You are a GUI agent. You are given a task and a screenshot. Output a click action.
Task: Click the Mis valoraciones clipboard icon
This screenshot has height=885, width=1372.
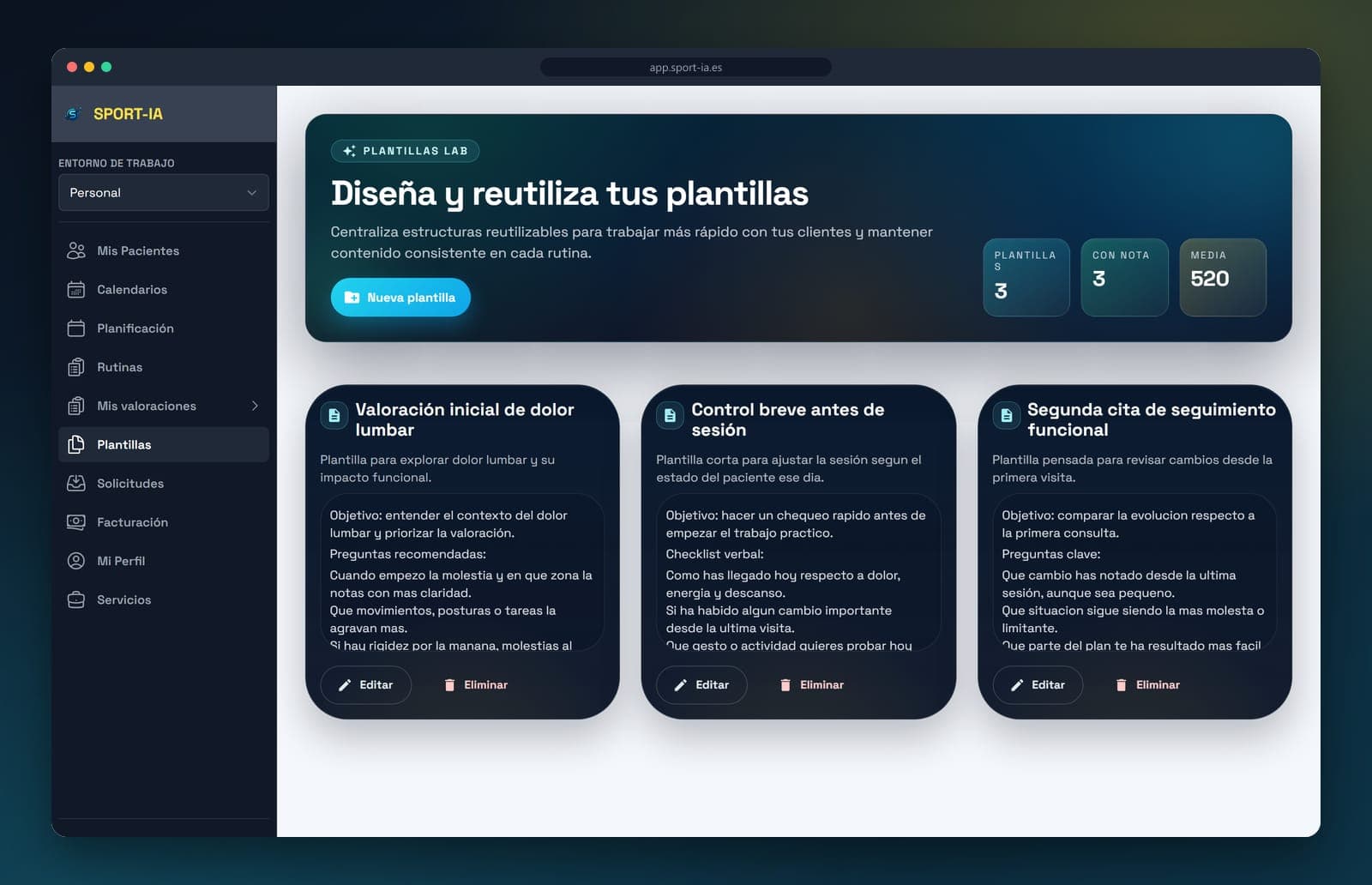76,406
